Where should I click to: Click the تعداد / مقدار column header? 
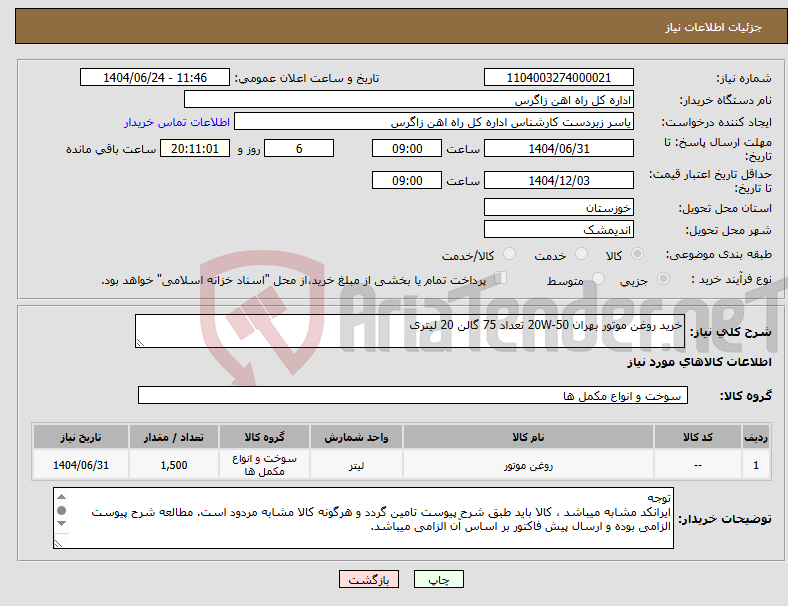[x=174, y=437]
